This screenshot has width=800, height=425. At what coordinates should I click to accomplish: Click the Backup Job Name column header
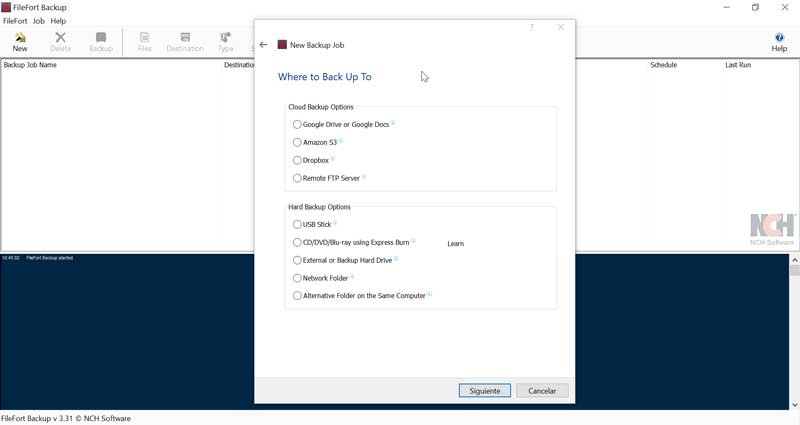pyautogui.click(x=30, y=65)
